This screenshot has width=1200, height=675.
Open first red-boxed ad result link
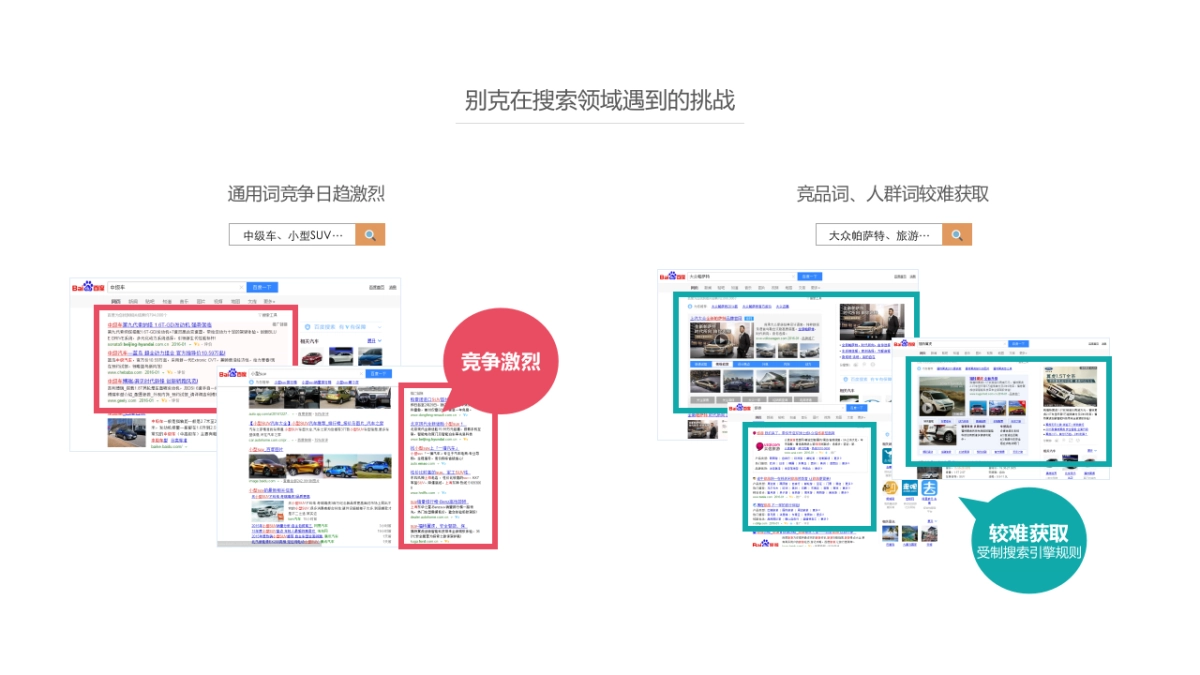160,325
